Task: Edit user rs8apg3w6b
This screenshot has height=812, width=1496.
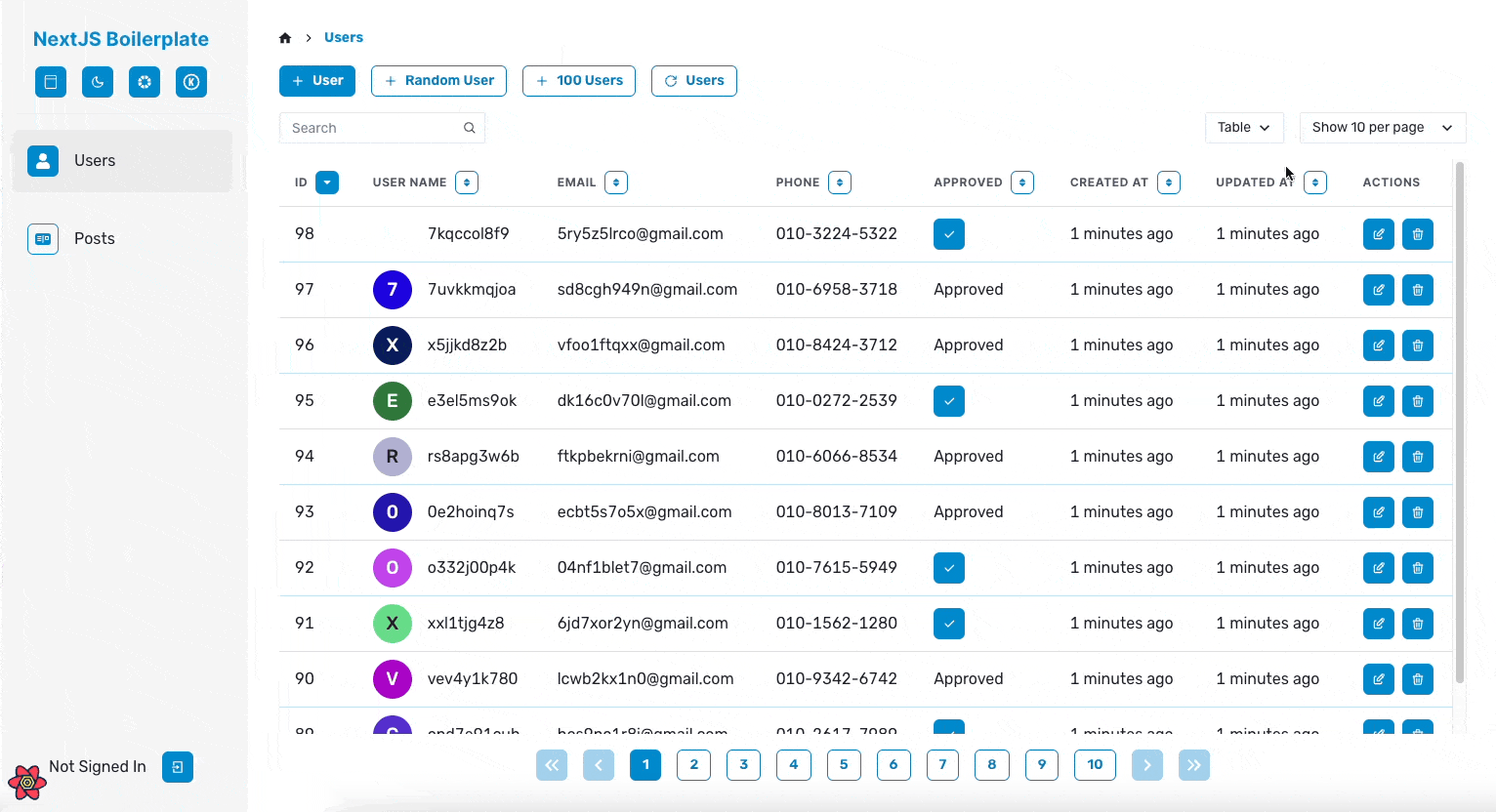Action: 1379,457
